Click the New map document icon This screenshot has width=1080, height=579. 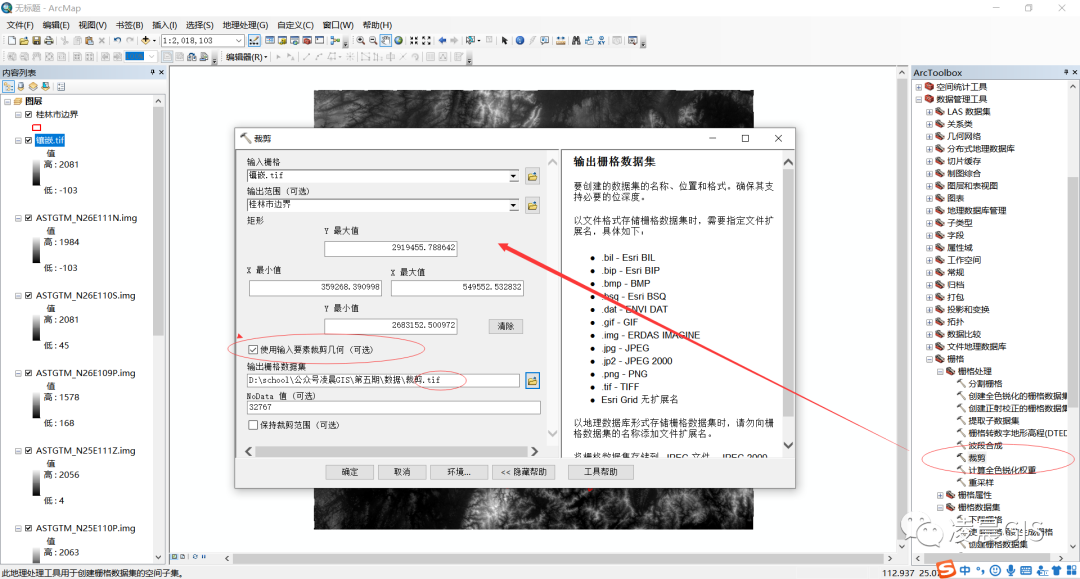pyautogui.click(x=12, y=41)
